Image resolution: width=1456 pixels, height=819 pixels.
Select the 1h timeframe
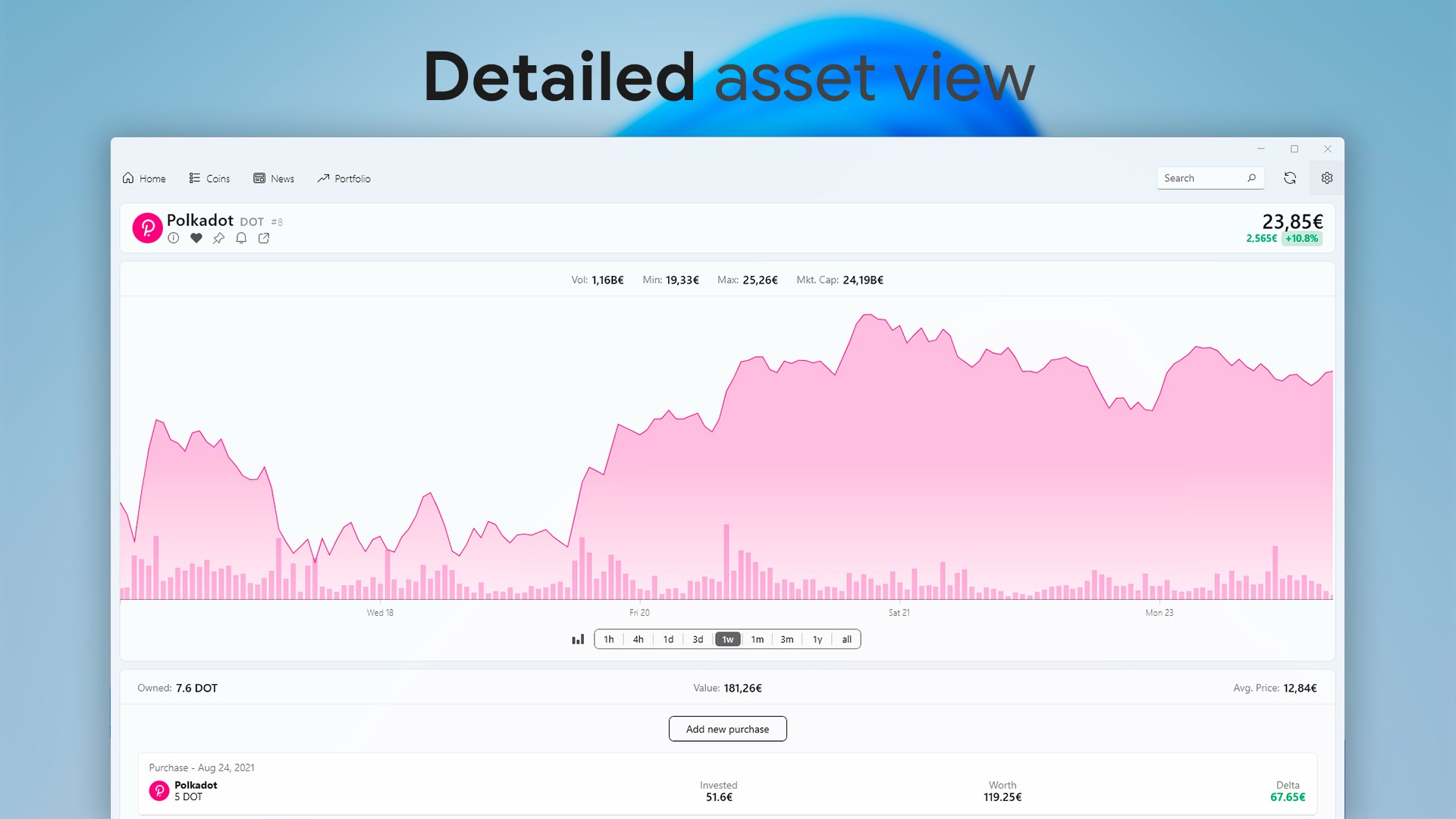(609, 639)
